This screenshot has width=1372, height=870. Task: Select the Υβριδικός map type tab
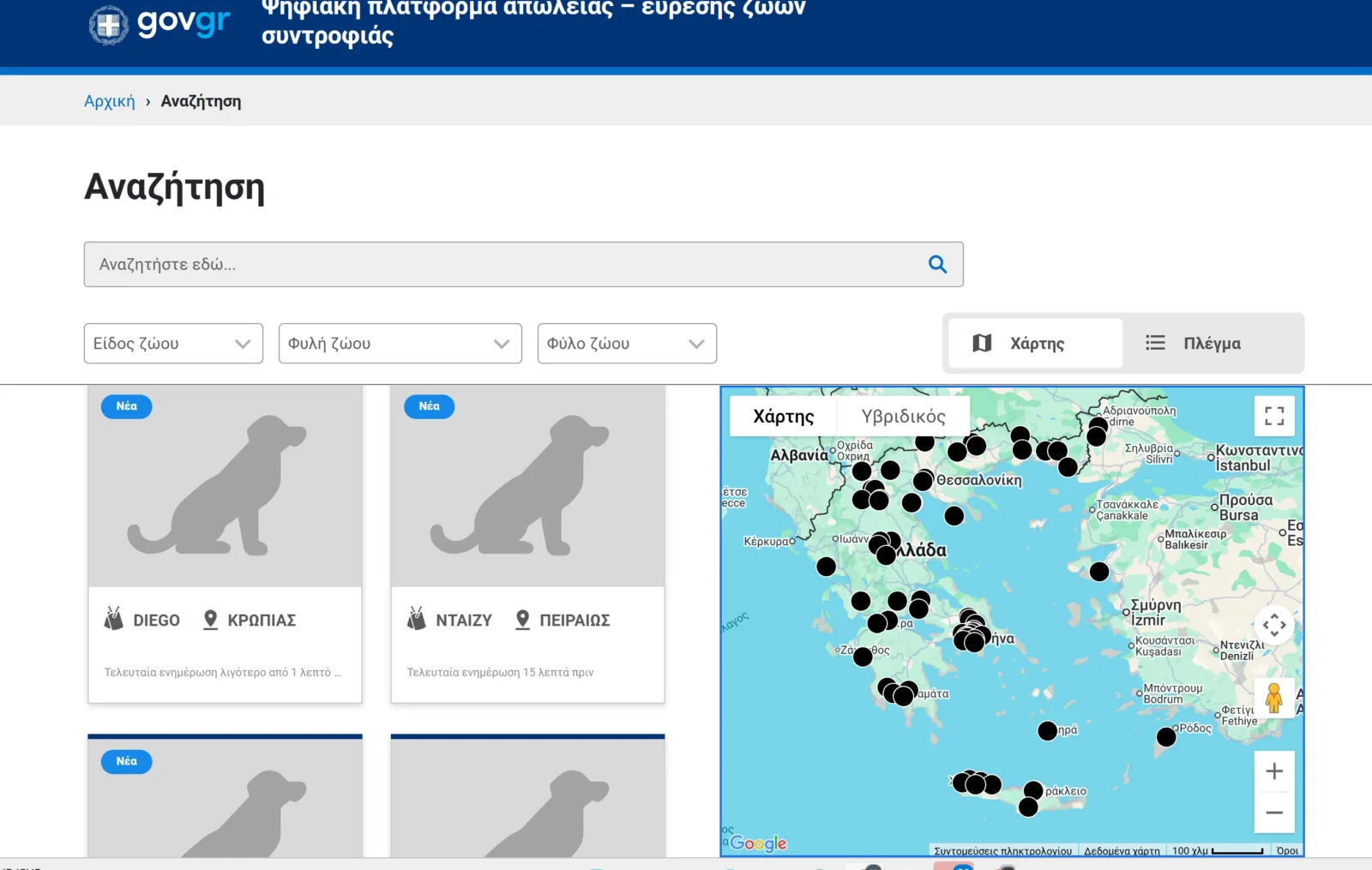click(x=903, y=417)
